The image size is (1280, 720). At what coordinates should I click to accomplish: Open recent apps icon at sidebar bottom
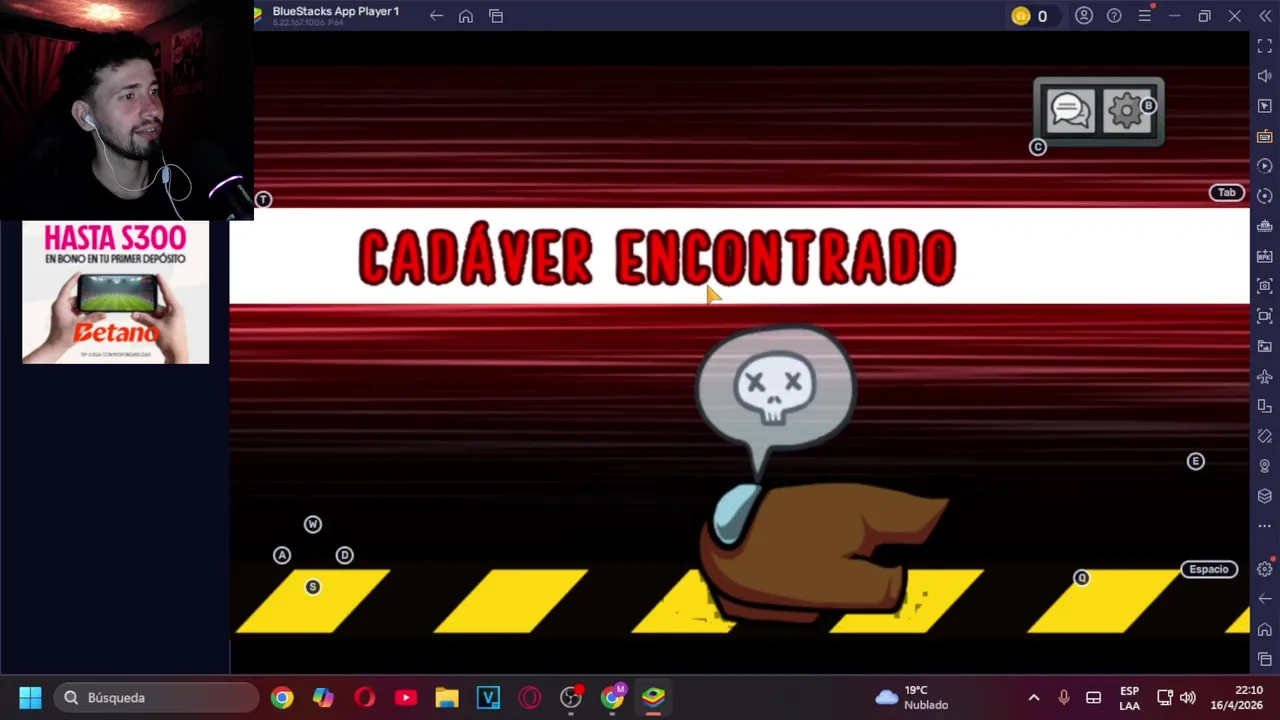pyautogui.click(x=1265, y=659)
